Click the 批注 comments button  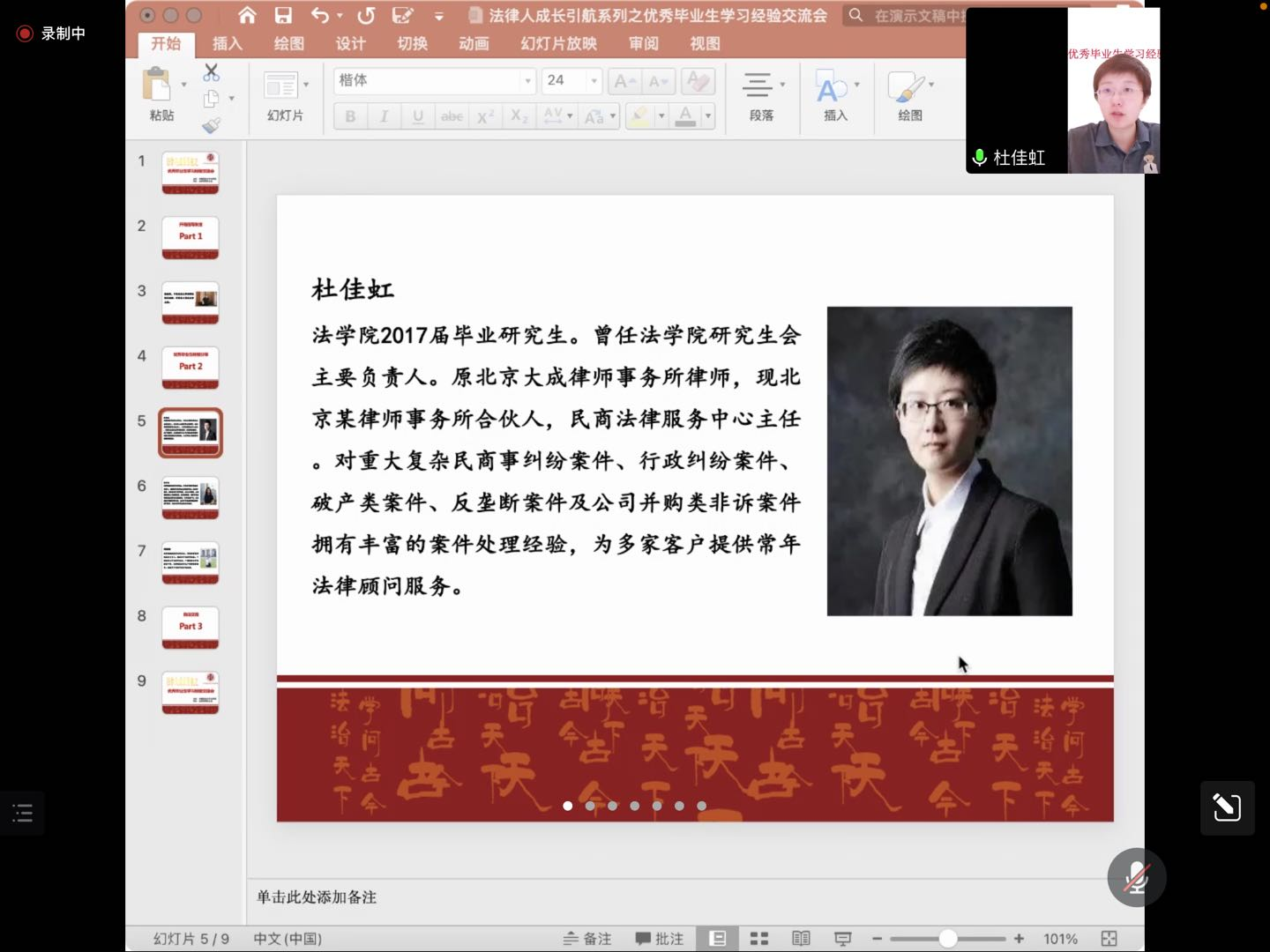[x=660, y=939]
